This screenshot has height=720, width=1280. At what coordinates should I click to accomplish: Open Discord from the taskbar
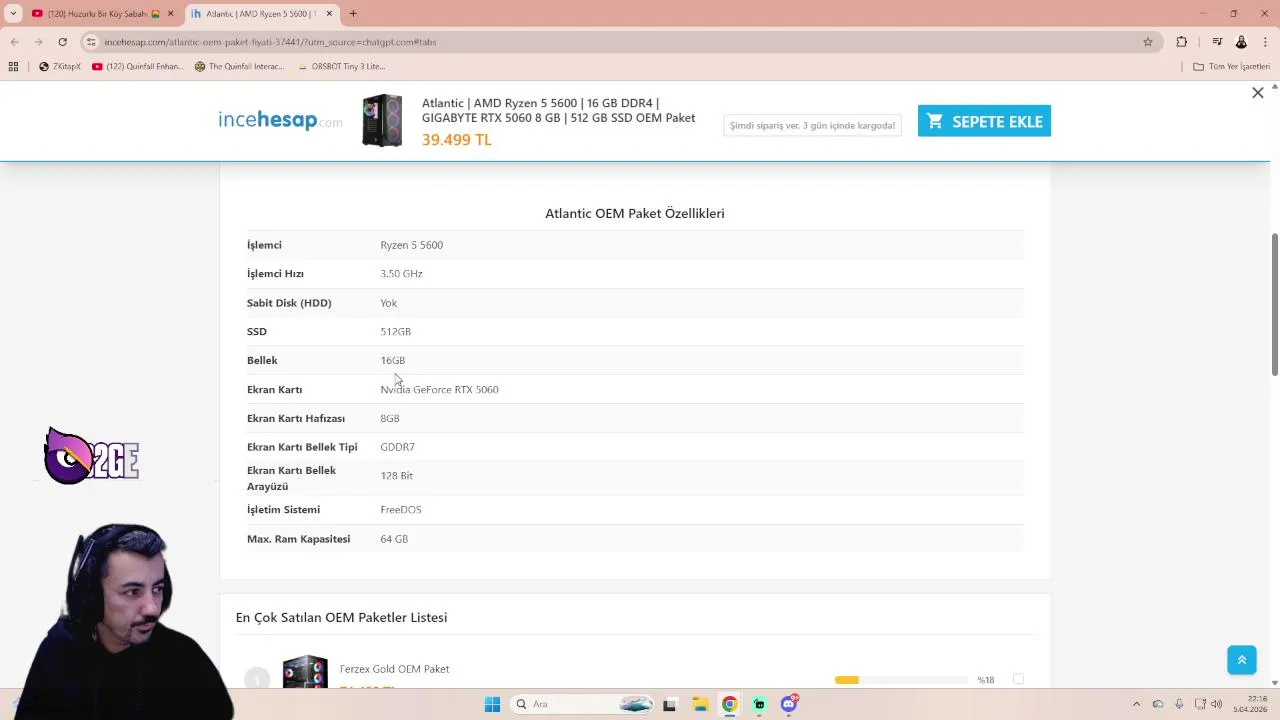pos(789,704)
